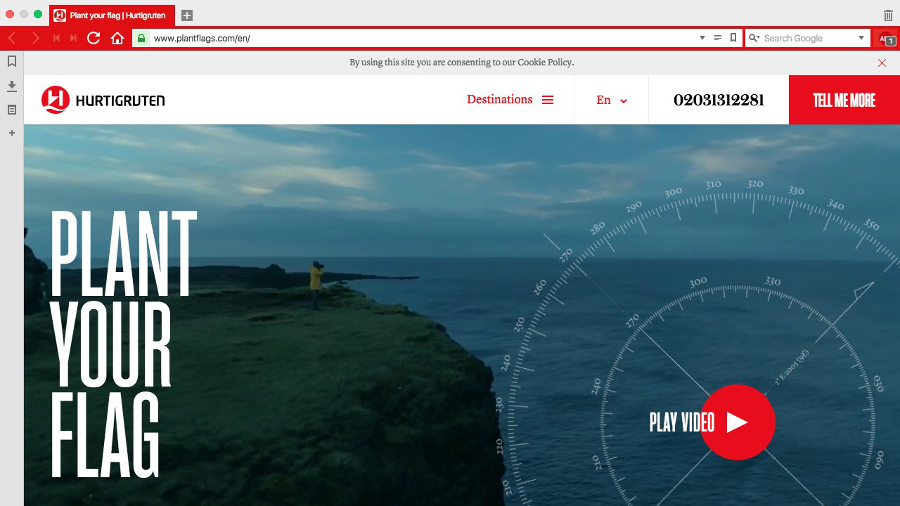The width and height of the screenshot is (900, 506).
Task: Click the rewind history button
Action: click(x=56, y=38)
